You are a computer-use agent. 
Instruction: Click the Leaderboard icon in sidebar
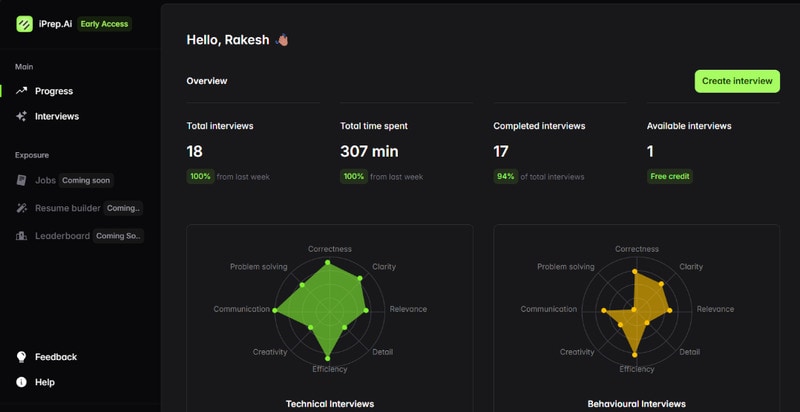(21, 236)
